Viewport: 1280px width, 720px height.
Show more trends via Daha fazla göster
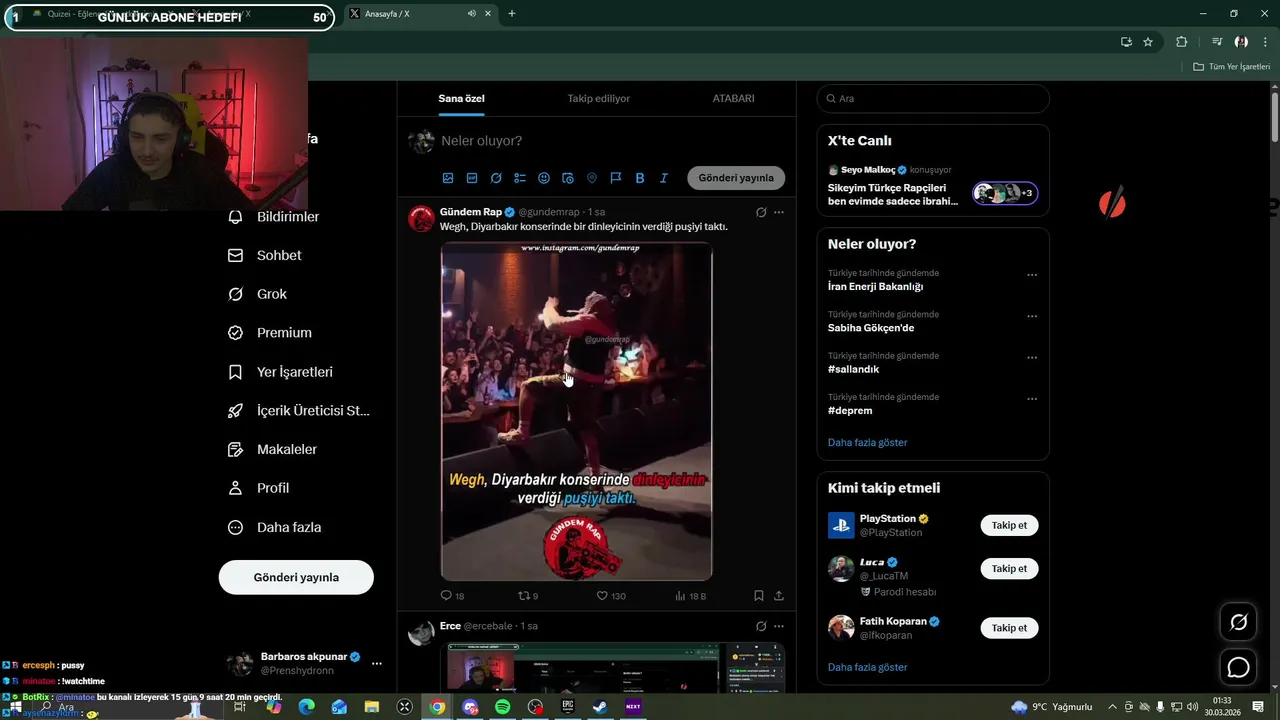[x=867, y=442]
